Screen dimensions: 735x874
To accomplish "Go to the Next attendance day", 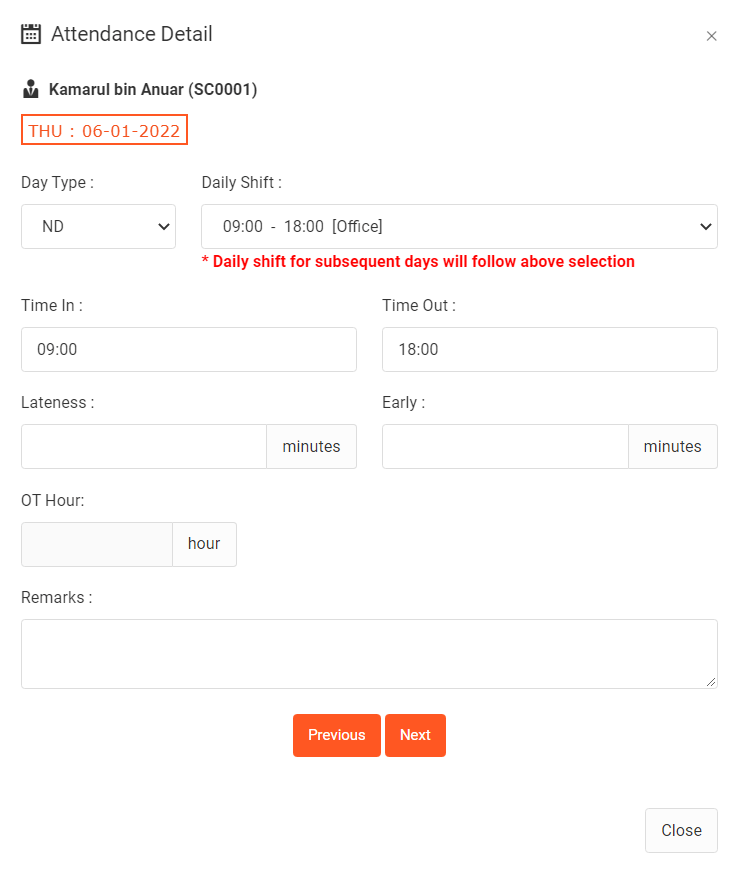I will tap(415, 735).
